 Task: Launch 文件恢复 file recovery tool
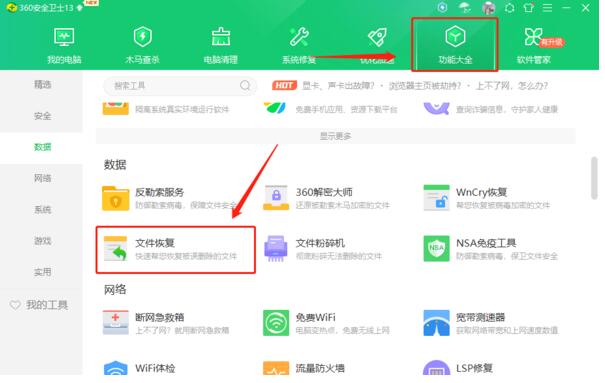click(176, 250)
